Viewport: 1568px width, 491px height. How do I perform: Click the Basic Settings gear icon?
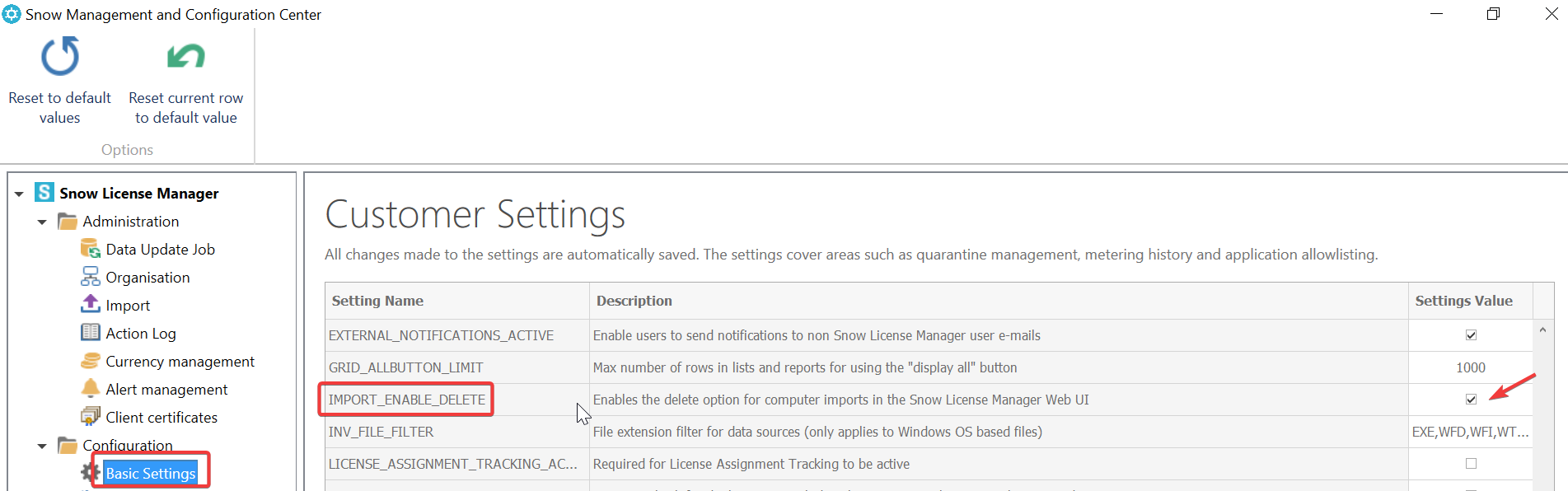tap(91, 473)
